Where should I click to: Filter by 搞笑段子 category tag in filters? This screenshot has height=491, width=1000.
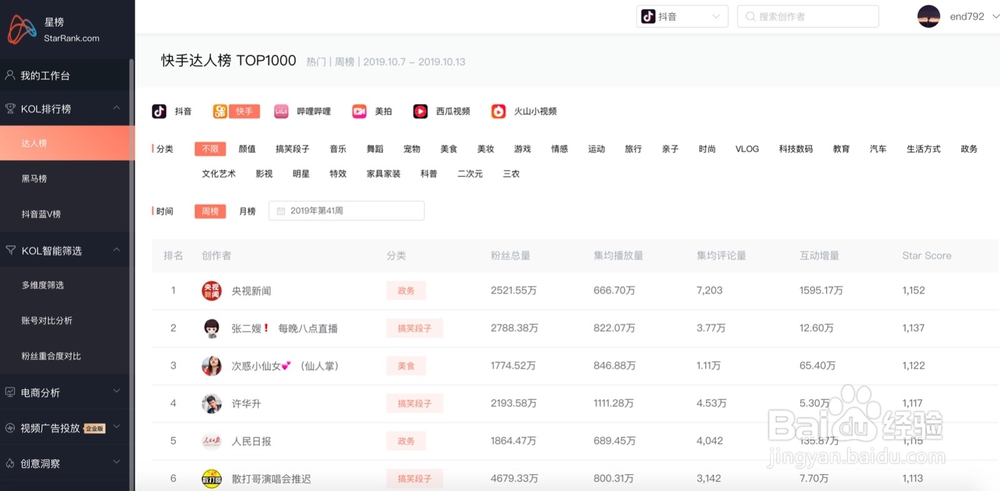click(293, 149)
